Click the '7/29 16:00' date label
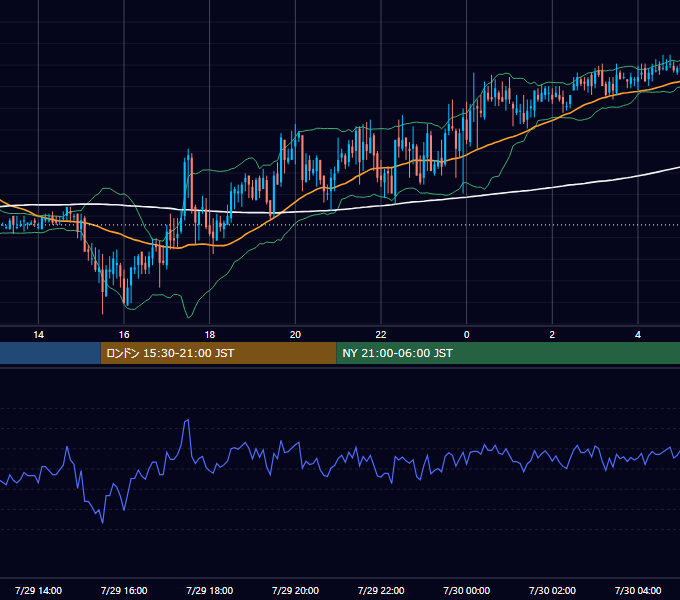 click(124, 590)
